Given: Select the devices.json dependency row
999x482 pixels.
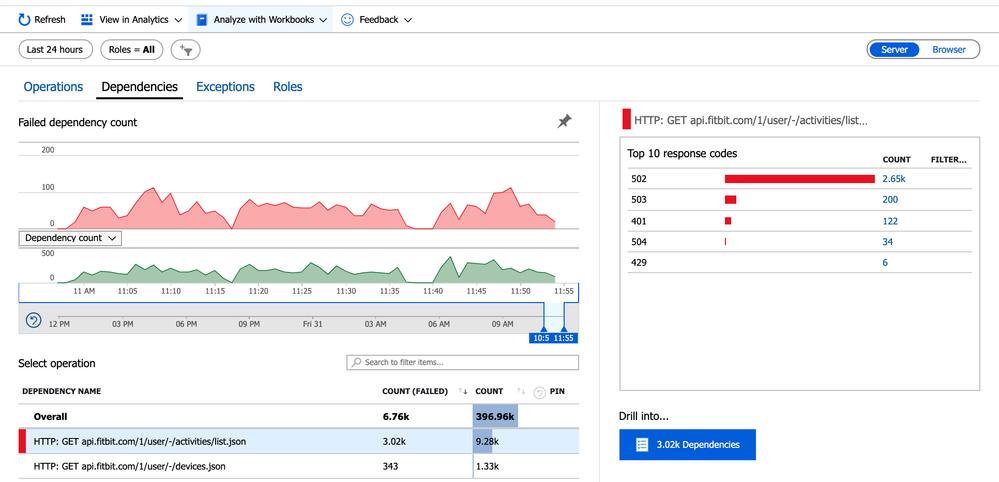Looking at the screenshot, I should (x=299, y=467).
